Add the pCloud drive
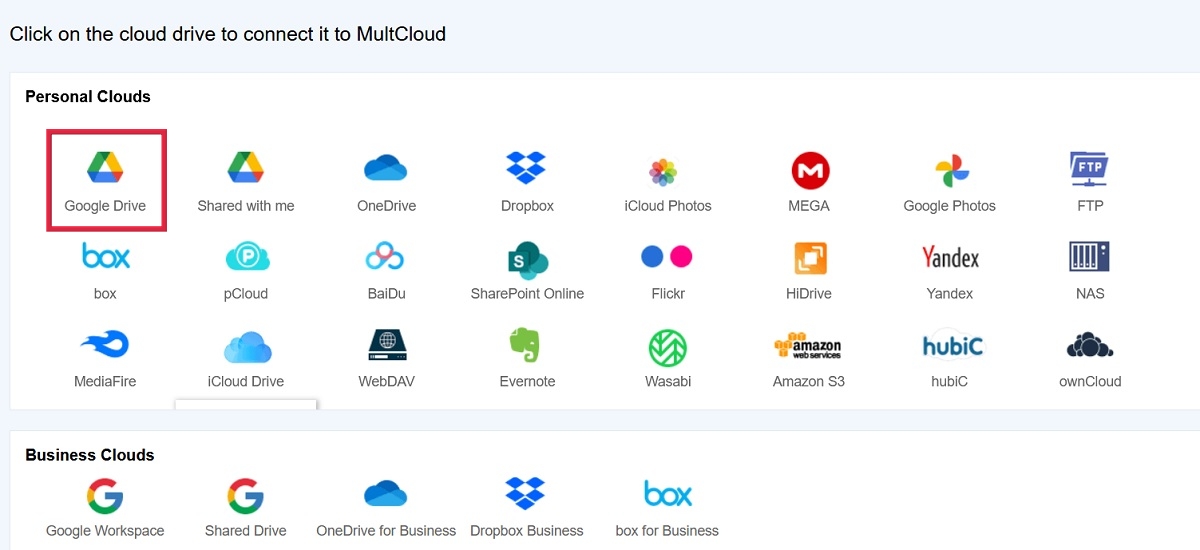1200x550 pixels. (x=245, y=270)
